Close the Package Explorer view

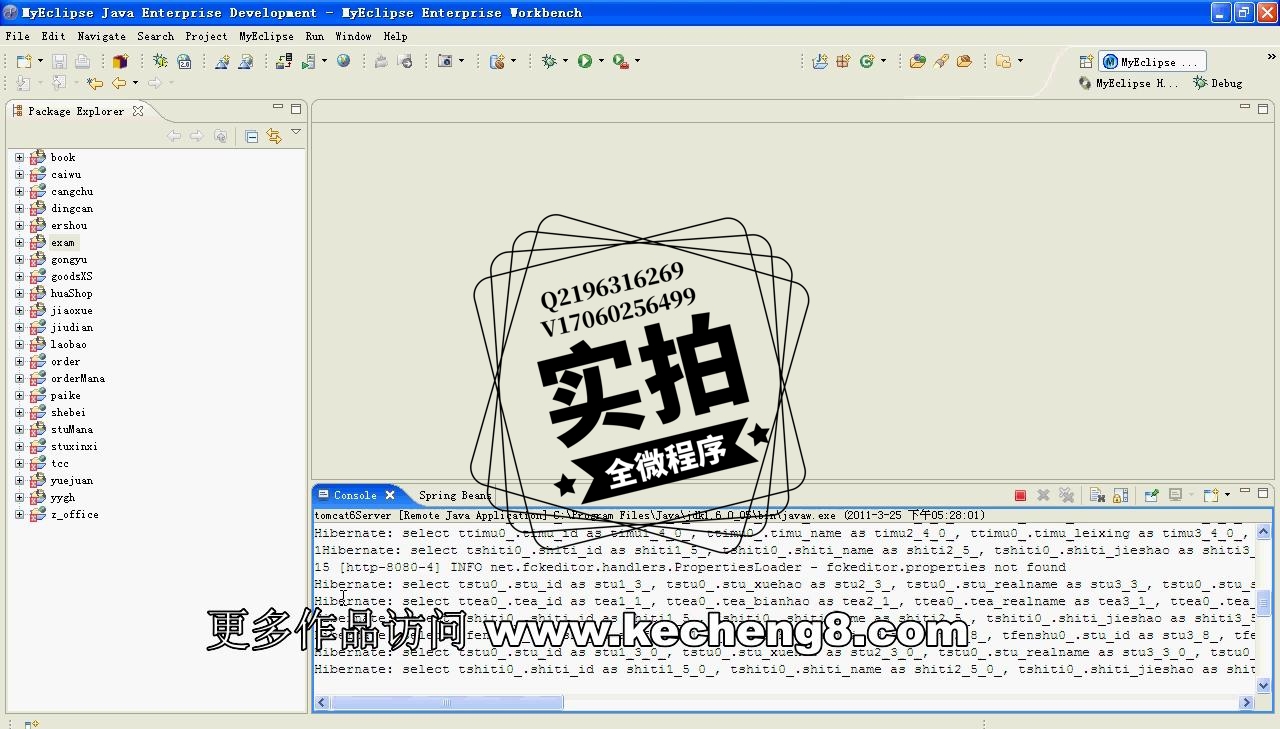(x=138, y=111)
